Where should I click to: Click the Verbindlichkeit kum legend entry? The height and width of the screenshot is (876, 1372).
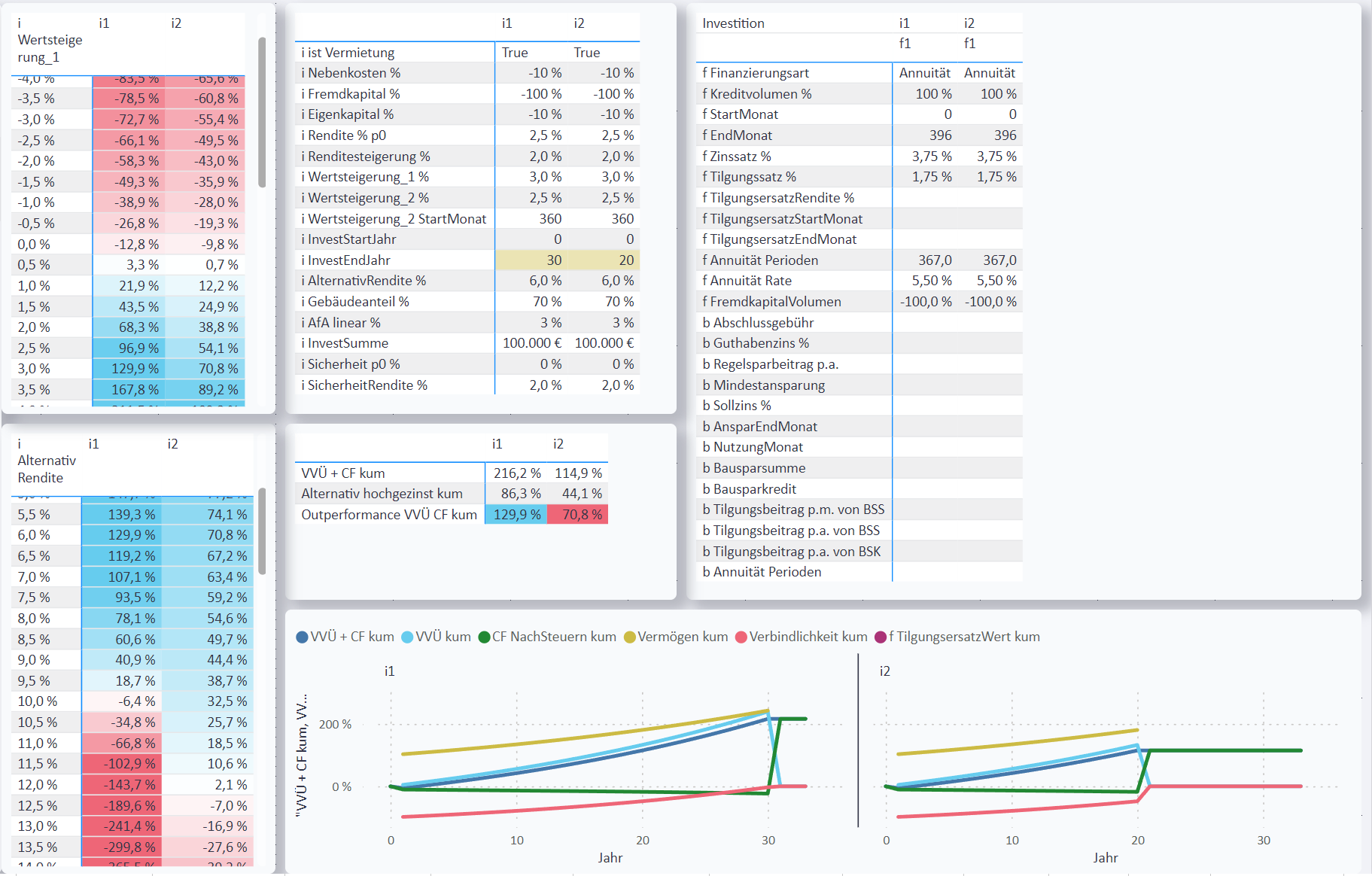(802, 637)
